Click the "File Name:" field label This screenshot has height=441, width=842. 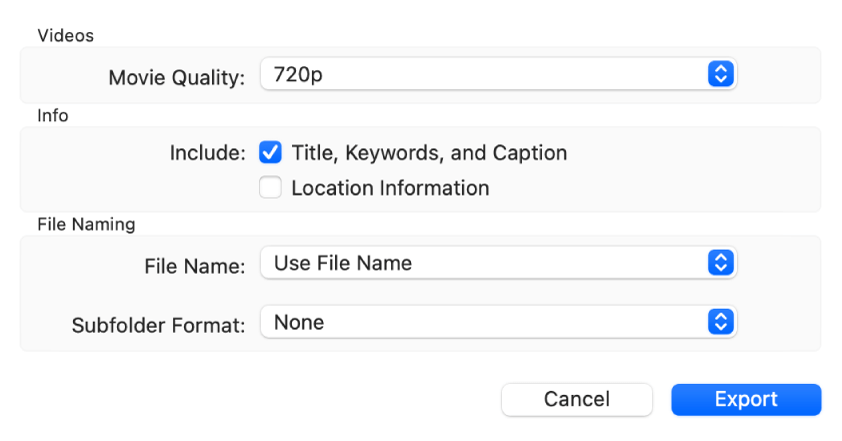pos(194,266)
